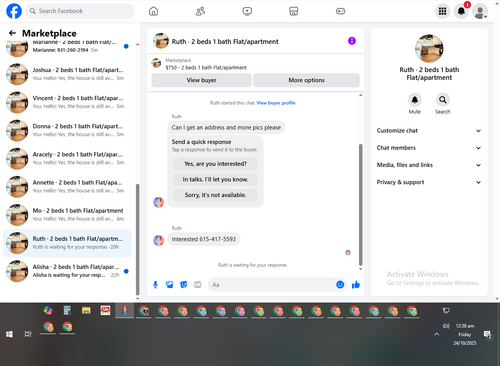Open Aracely's 2 beds 1 bath chat
The width and height of the screenshot is (500, 366).
[x=67, y=159]
